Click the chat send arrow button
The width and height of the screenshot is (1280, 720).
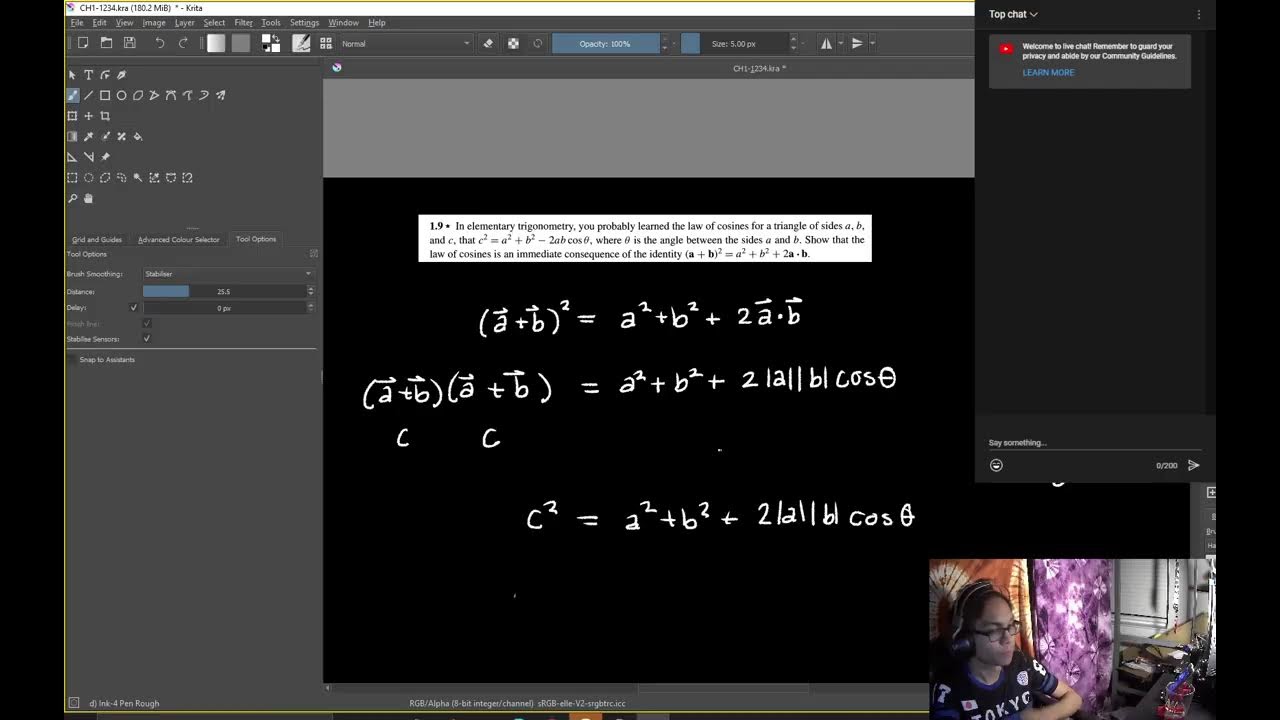1193,465
